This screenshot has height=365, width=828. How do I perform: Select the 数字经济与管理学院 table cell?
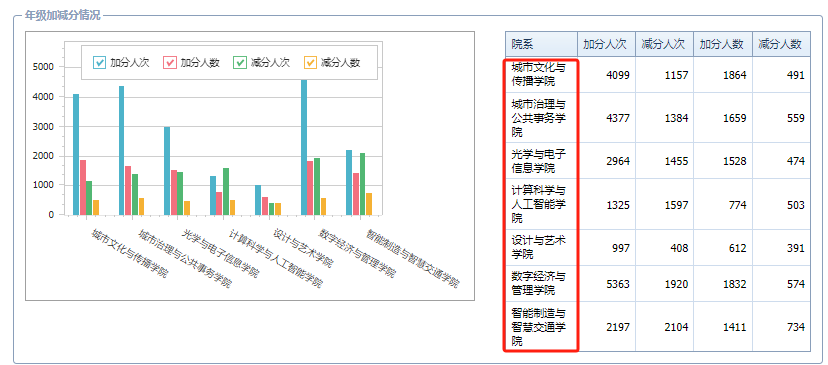541,284
